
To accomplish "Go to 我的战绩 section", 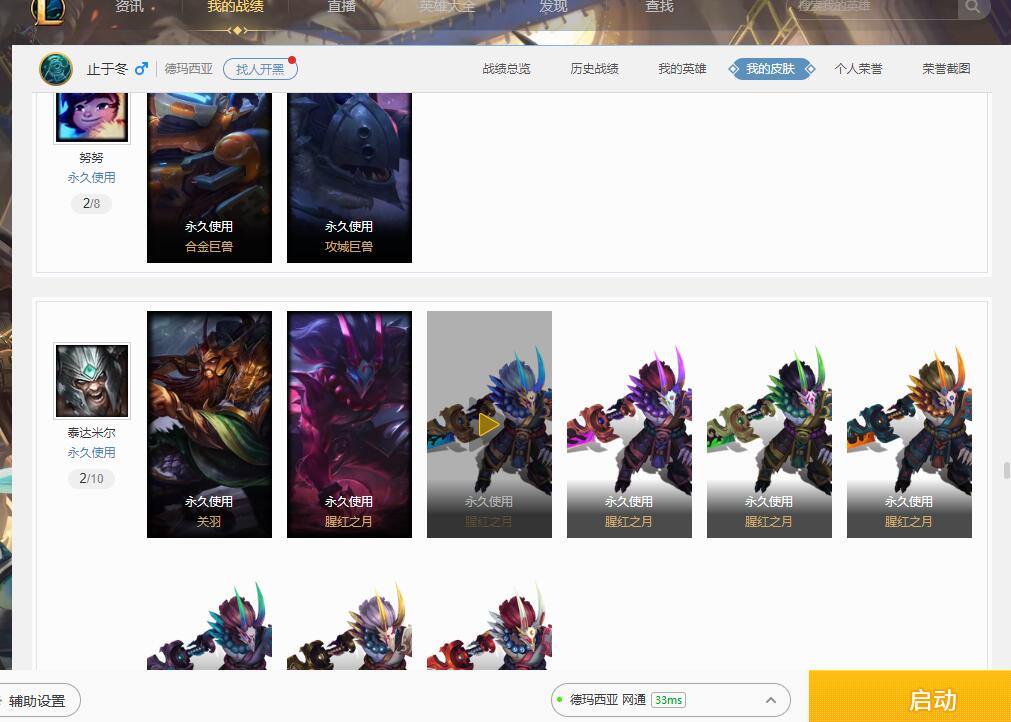I will point(236,6).
